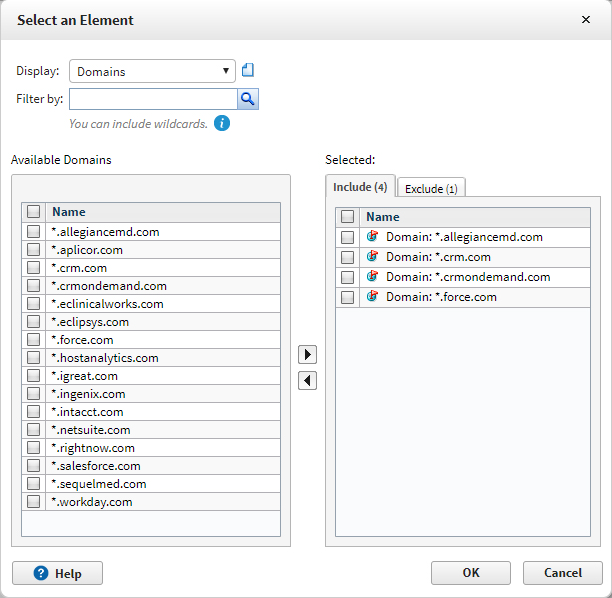The width and height of the screenshot is (612, 598).
Task: Click the domain icon for Domain: *.force.com
Action: tap(373, 296)
